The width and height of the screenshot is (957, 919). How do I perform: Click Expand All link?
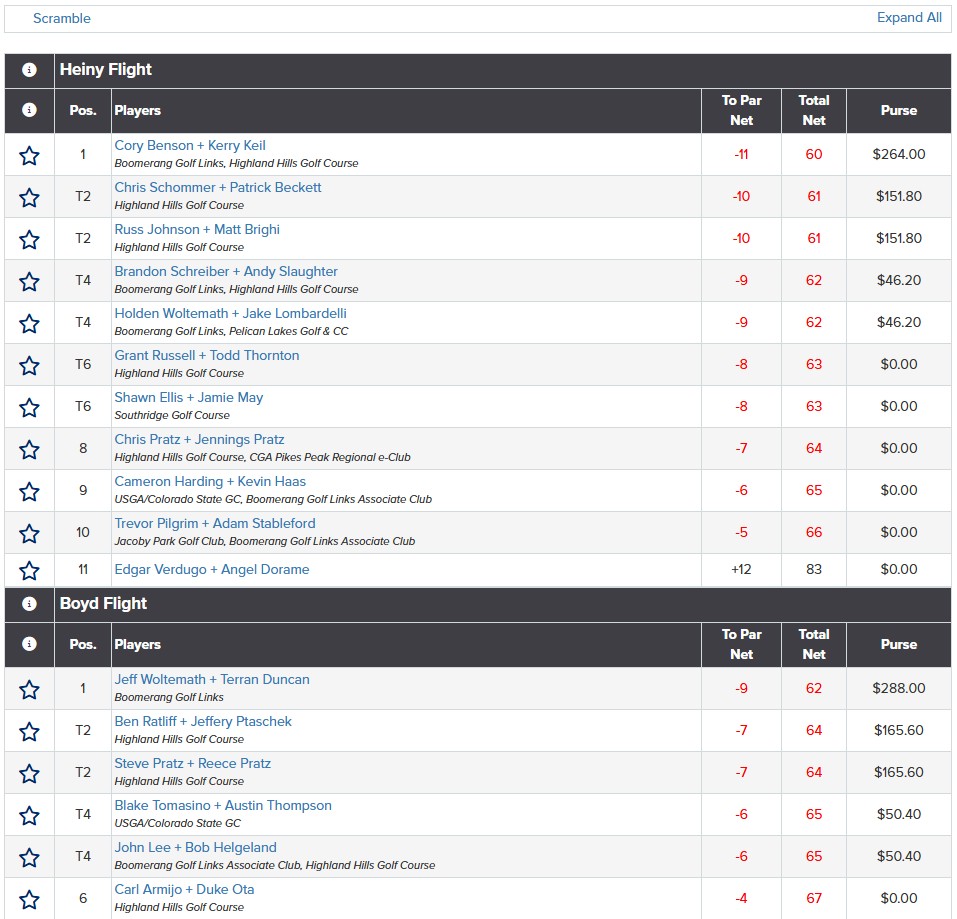[x=909, y=18]
